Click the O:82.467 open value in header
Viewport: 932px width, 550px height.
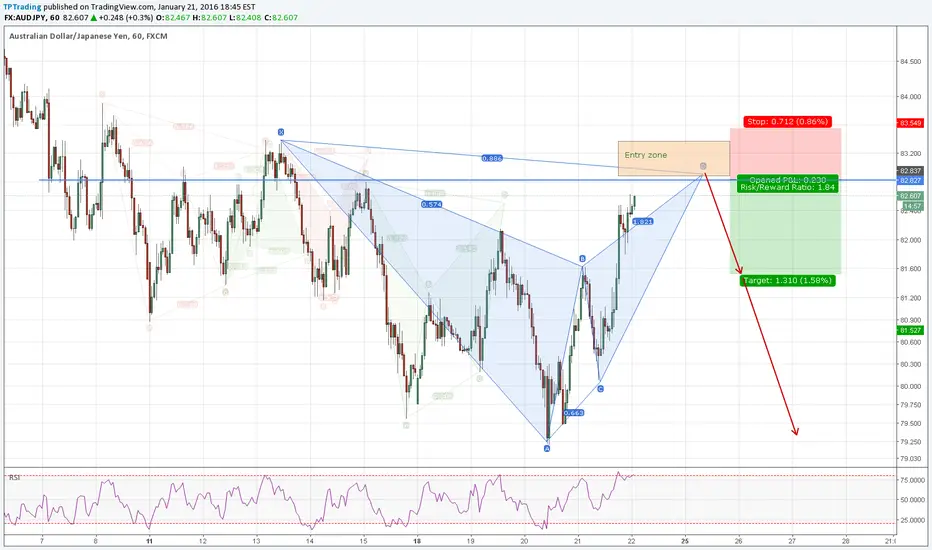[173, 18]
